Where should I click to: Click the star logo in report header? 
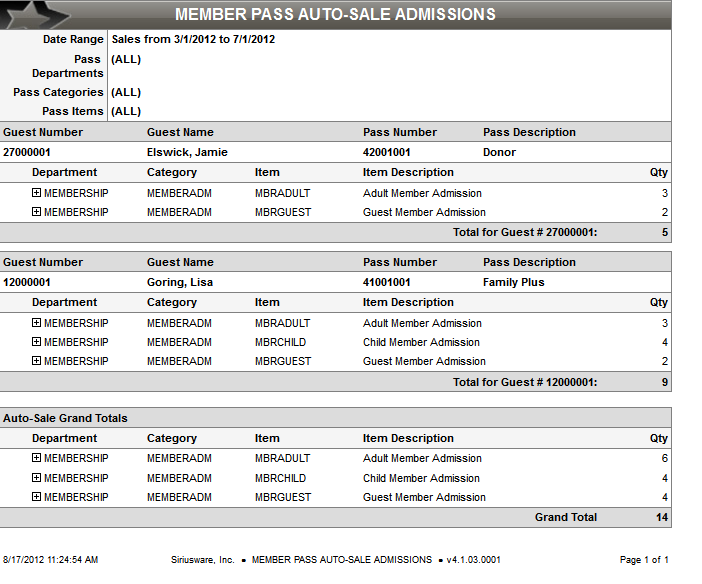pos(35,14)
